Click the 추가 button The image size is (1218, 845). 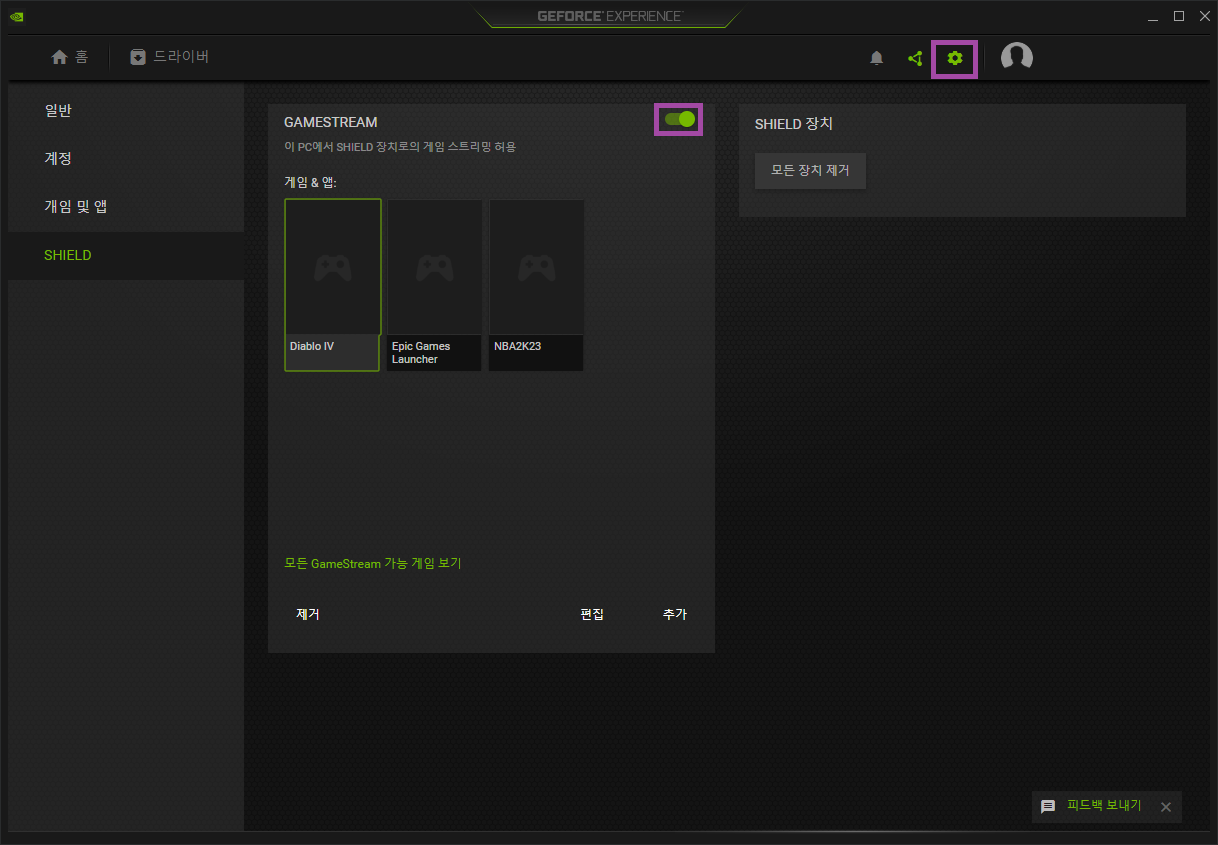[x=675, y=614]
